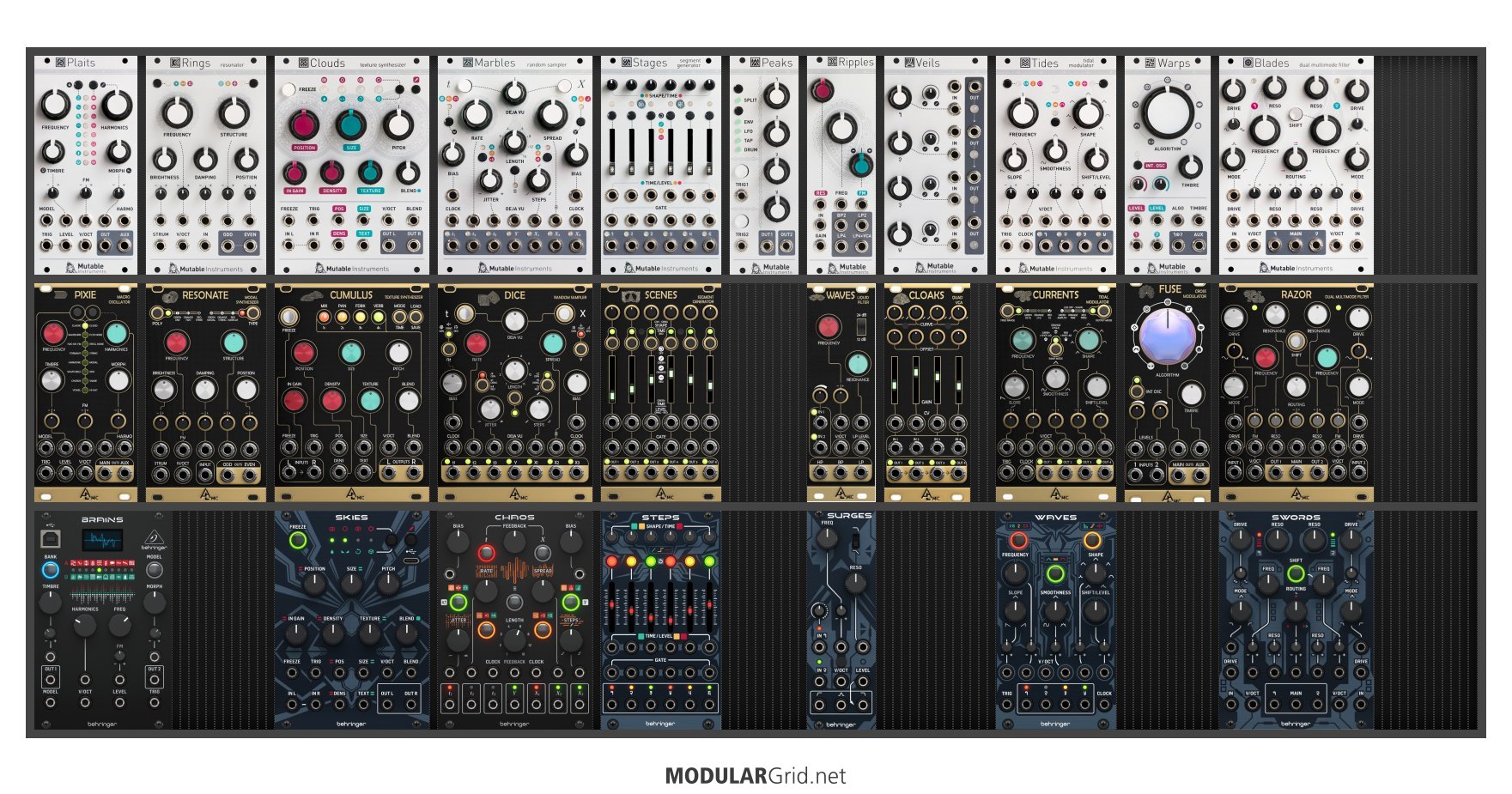Click the glowing ALGORITHM knob on Fuse
The height and width of the screenshot is (794, 1512).
point(1167,336)
